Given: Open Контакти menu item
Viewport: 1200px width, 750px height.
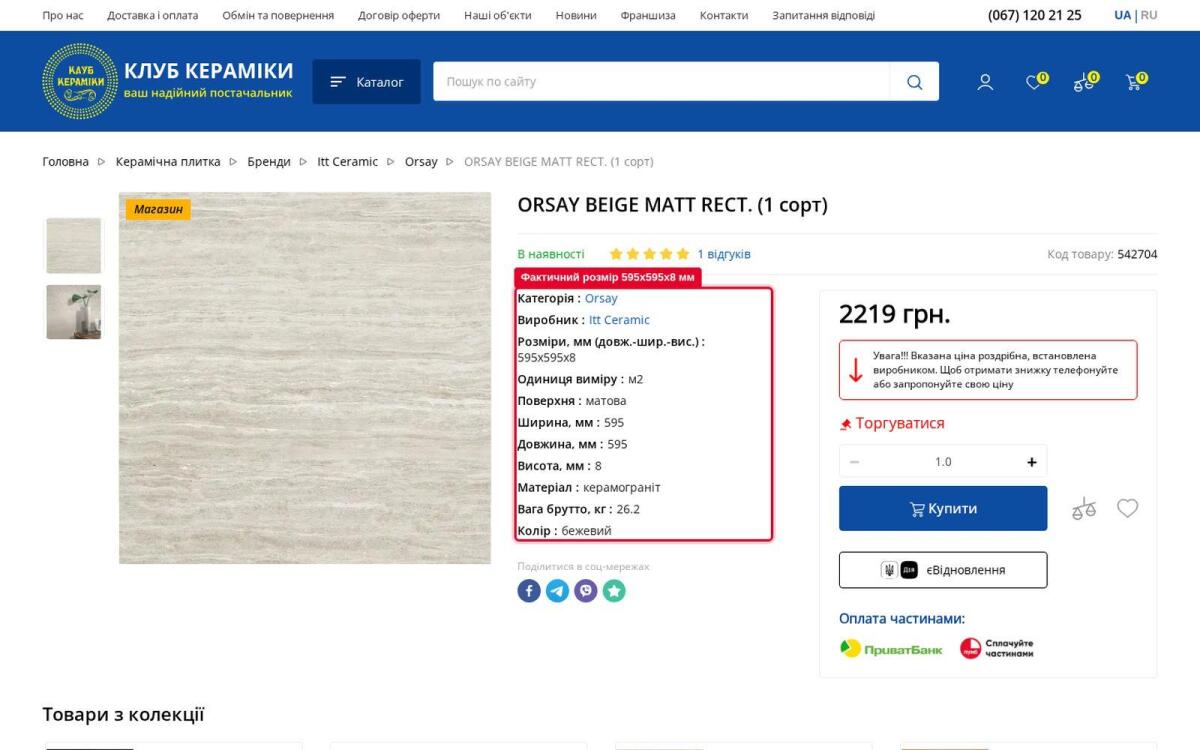Looking at the screenshot, I should click(724, 15).
